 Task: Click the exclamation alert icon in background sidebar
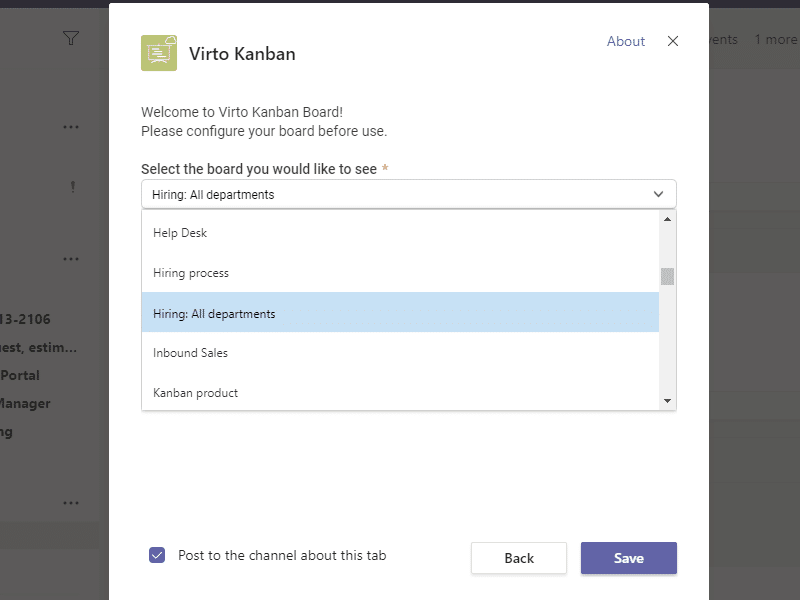[73, 187]
